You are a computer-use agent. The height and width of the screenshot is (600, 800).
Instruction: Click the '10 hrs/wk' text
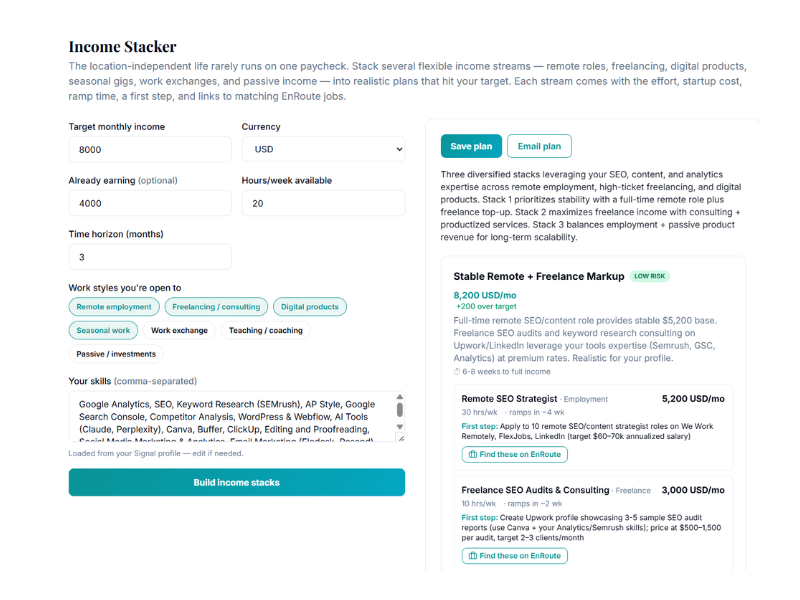[x=479, y=504]
